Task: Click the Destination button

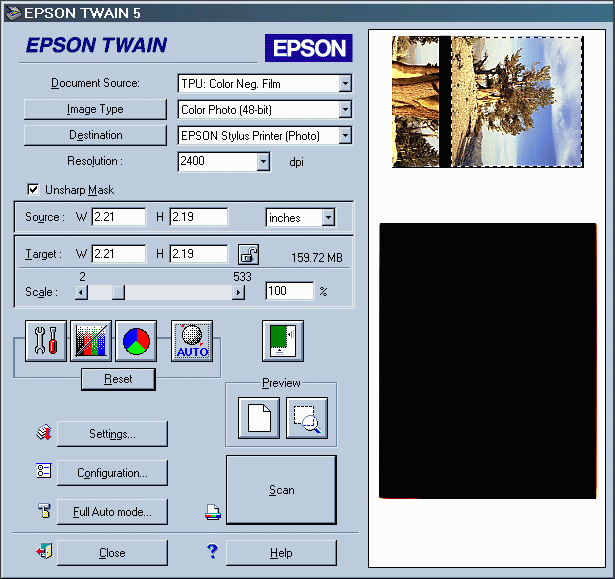Action: [x=95, y=135]
